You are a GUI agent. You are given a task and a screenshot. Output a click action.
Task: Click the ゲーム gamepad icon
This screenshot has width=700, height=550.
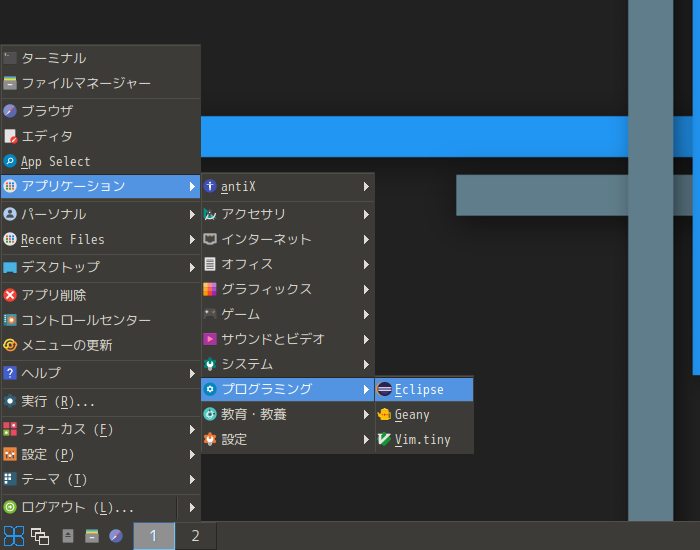(x=210, y=314)
